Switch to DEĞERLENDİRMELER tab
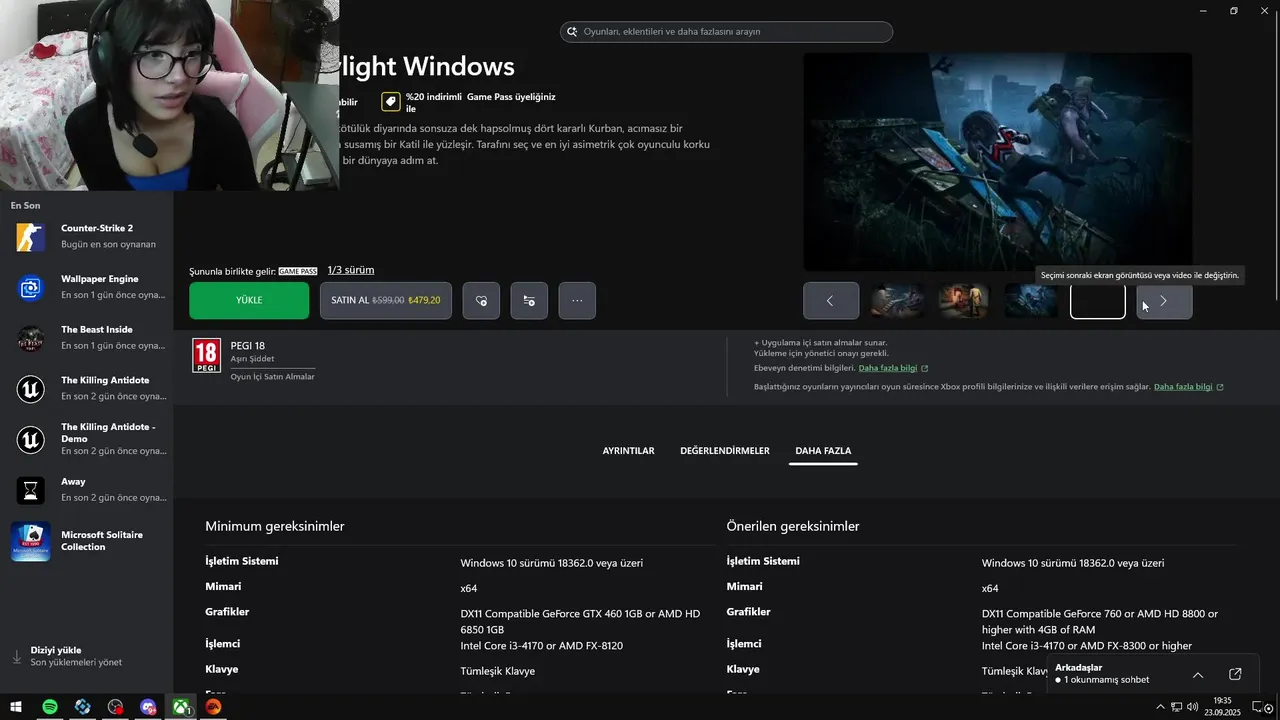This screenshot has height=720, width=1280. pos(725,451)
